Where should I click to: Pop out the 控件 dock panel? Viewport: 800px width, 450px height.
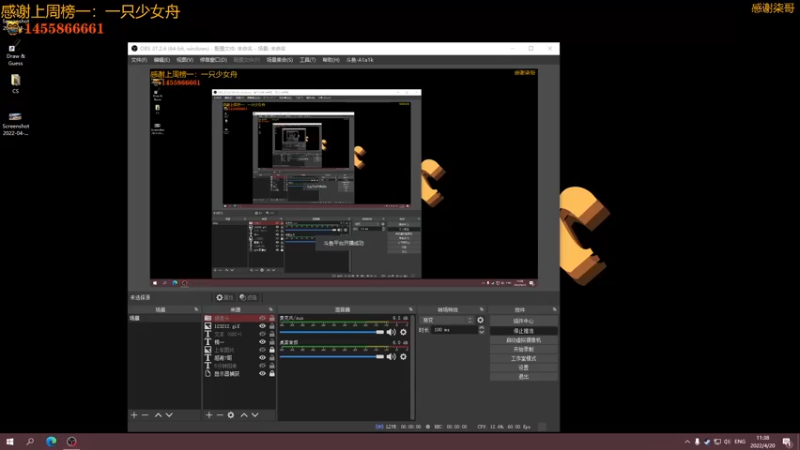554,310
